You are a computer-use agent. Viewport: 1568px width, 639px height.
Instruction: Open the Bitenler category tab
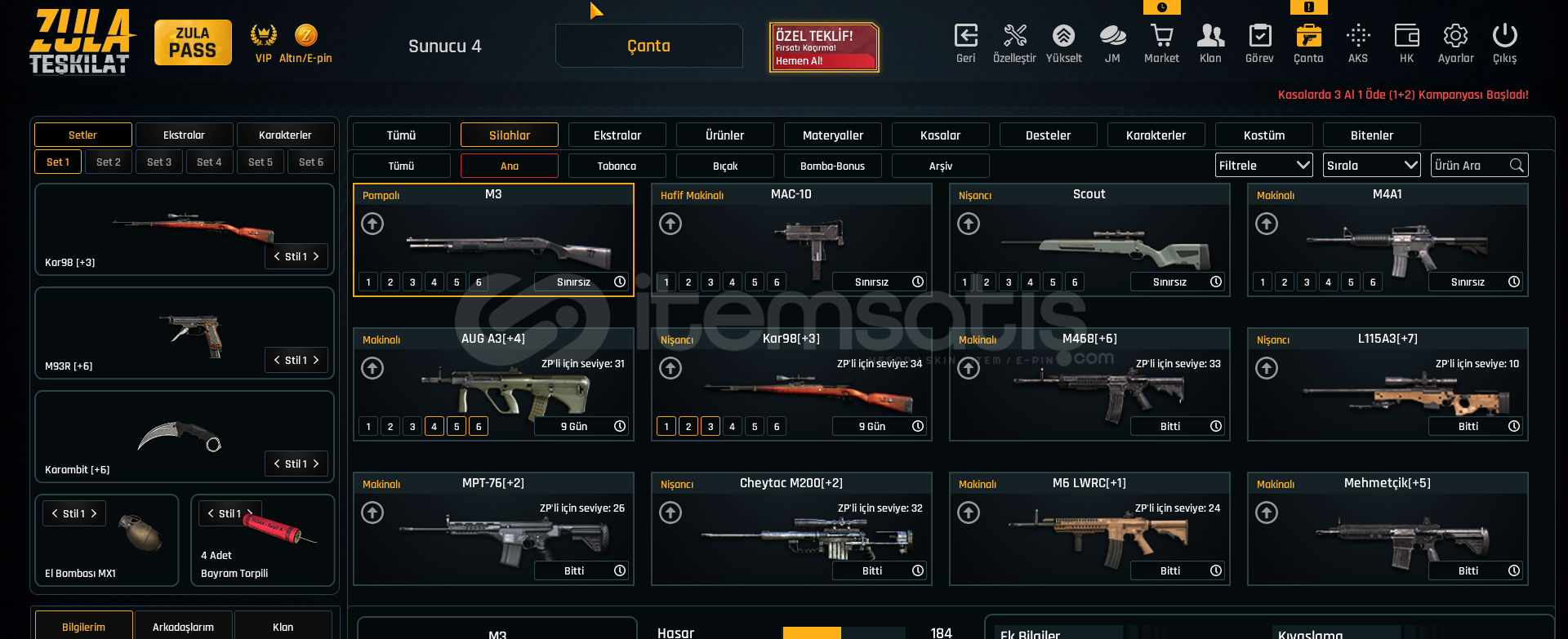click(x=1372, y=135)
